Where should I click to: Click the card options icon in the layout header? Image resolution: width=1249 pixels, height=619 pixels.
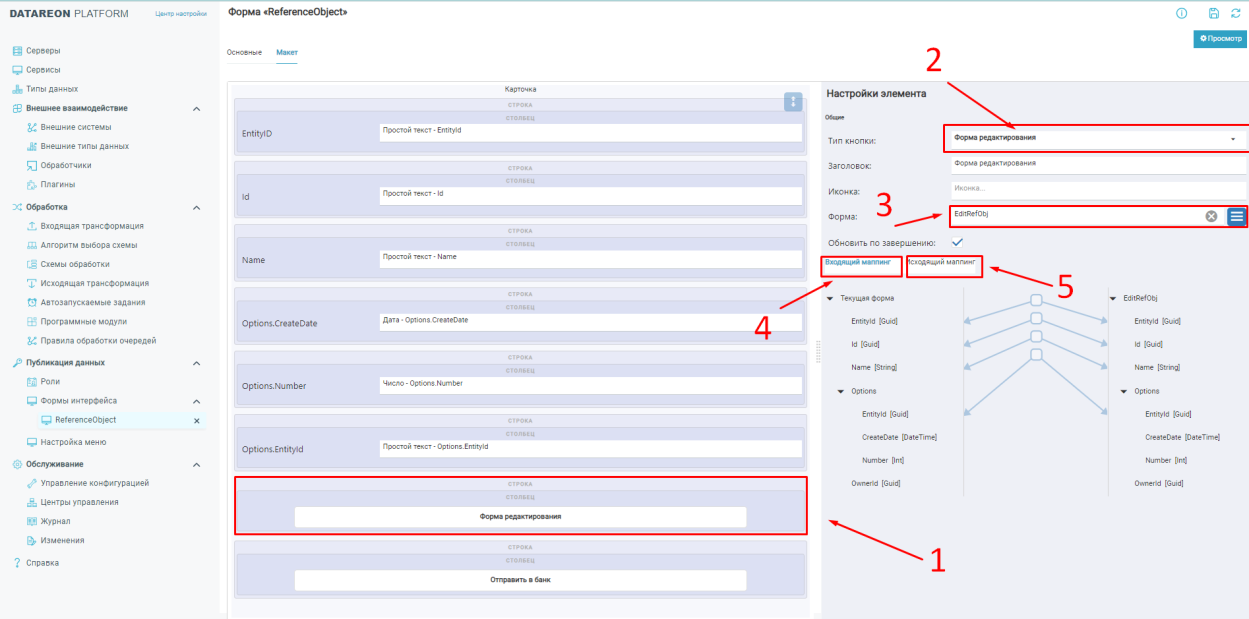pos(792,102)
